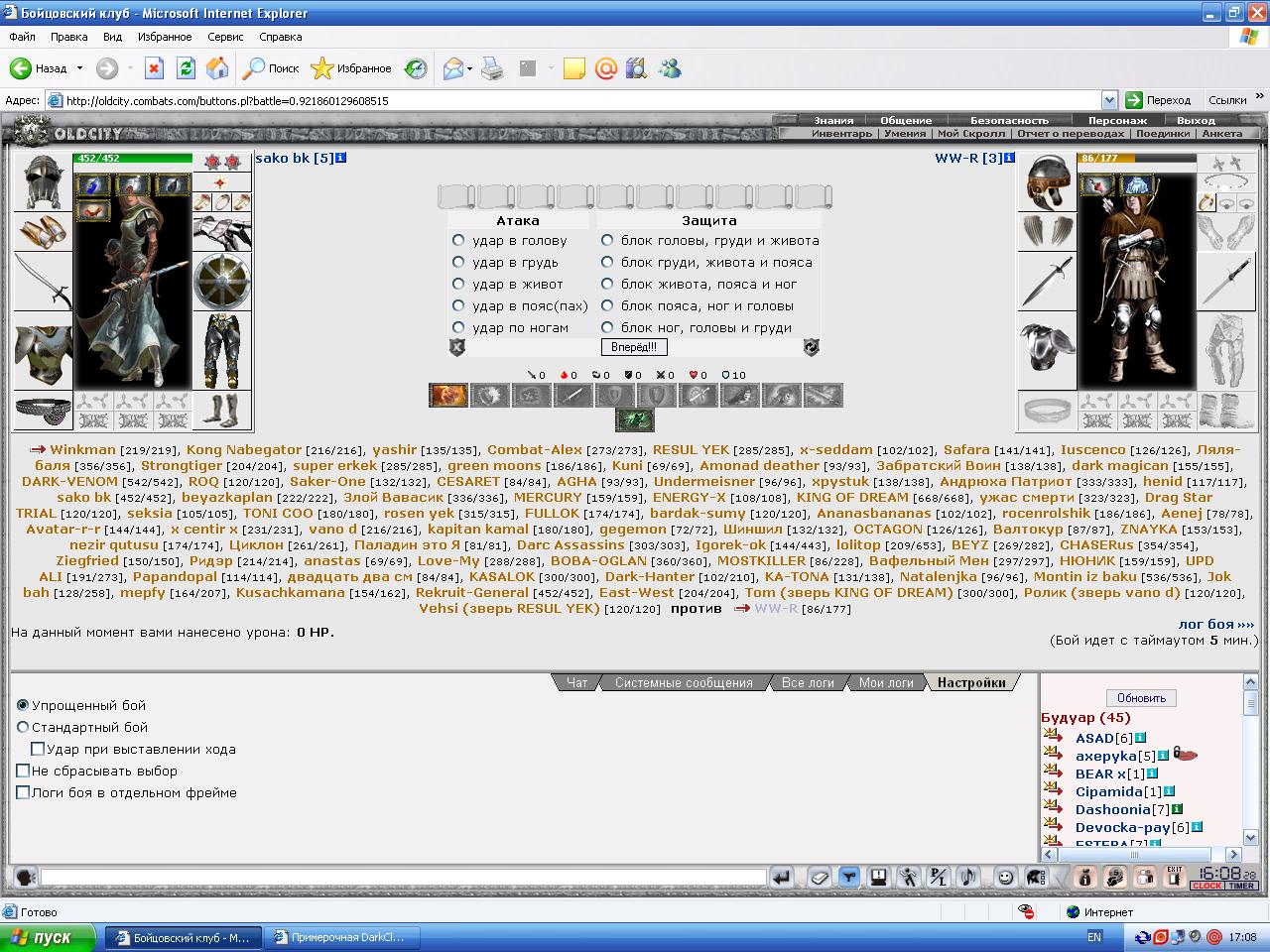The height and width of the screenshot is (952, 1270).
Task: Select 'Стандартный бой' mode
Action: pos(23,727)
